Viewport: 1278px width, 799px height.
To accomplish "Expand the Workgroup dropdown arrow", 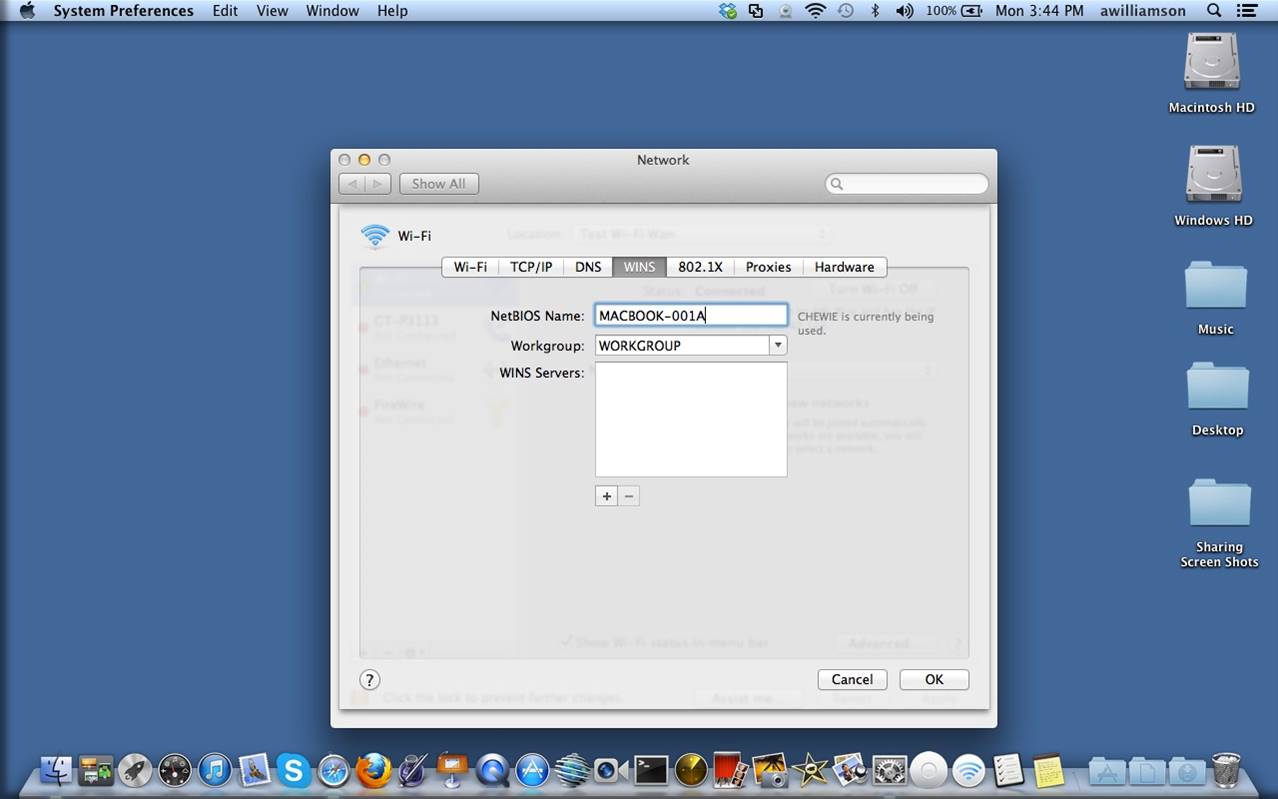I will (x=777, y=345).
